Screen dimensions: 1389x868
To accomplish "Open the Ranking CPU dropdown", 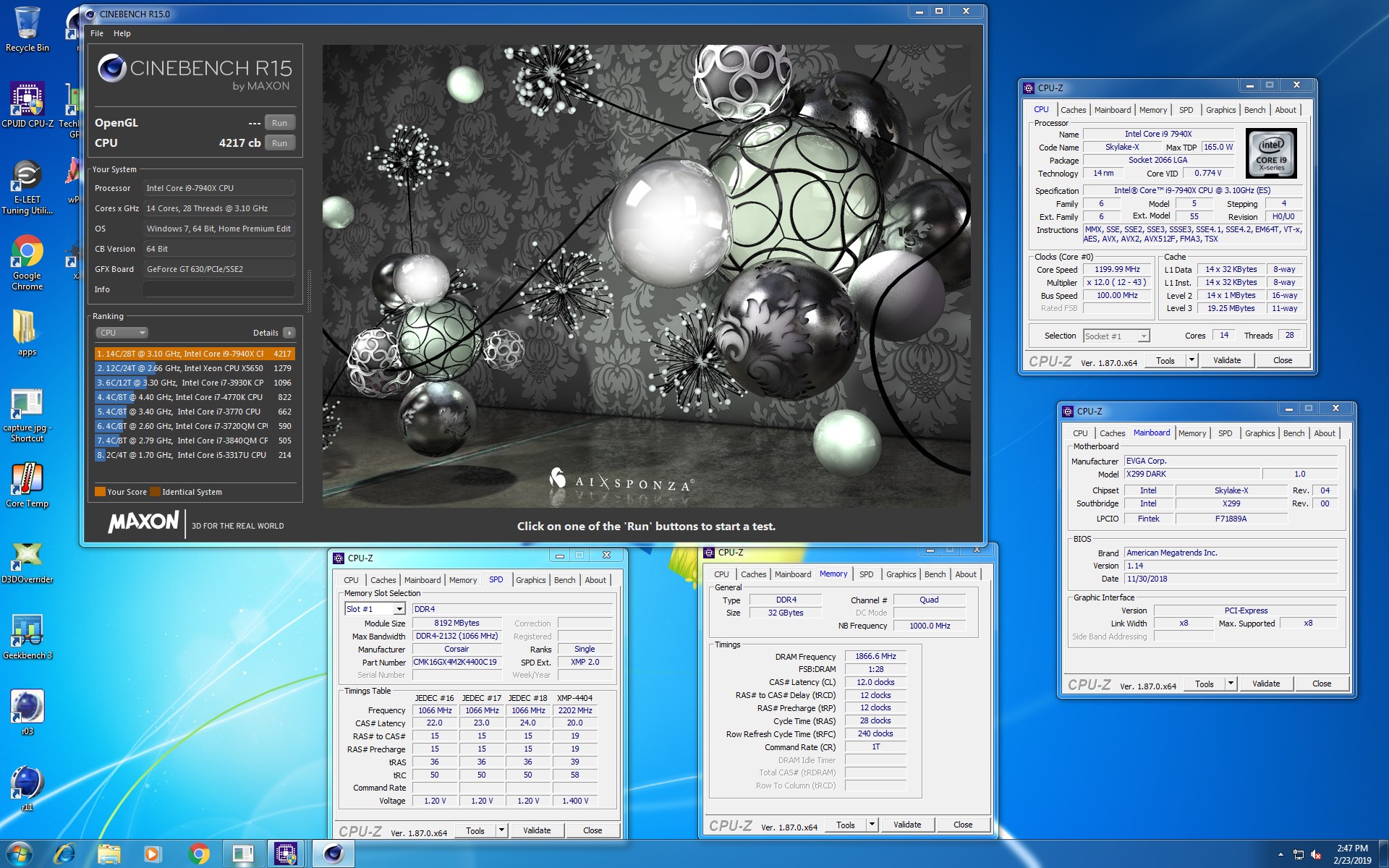I will point(122,333).
